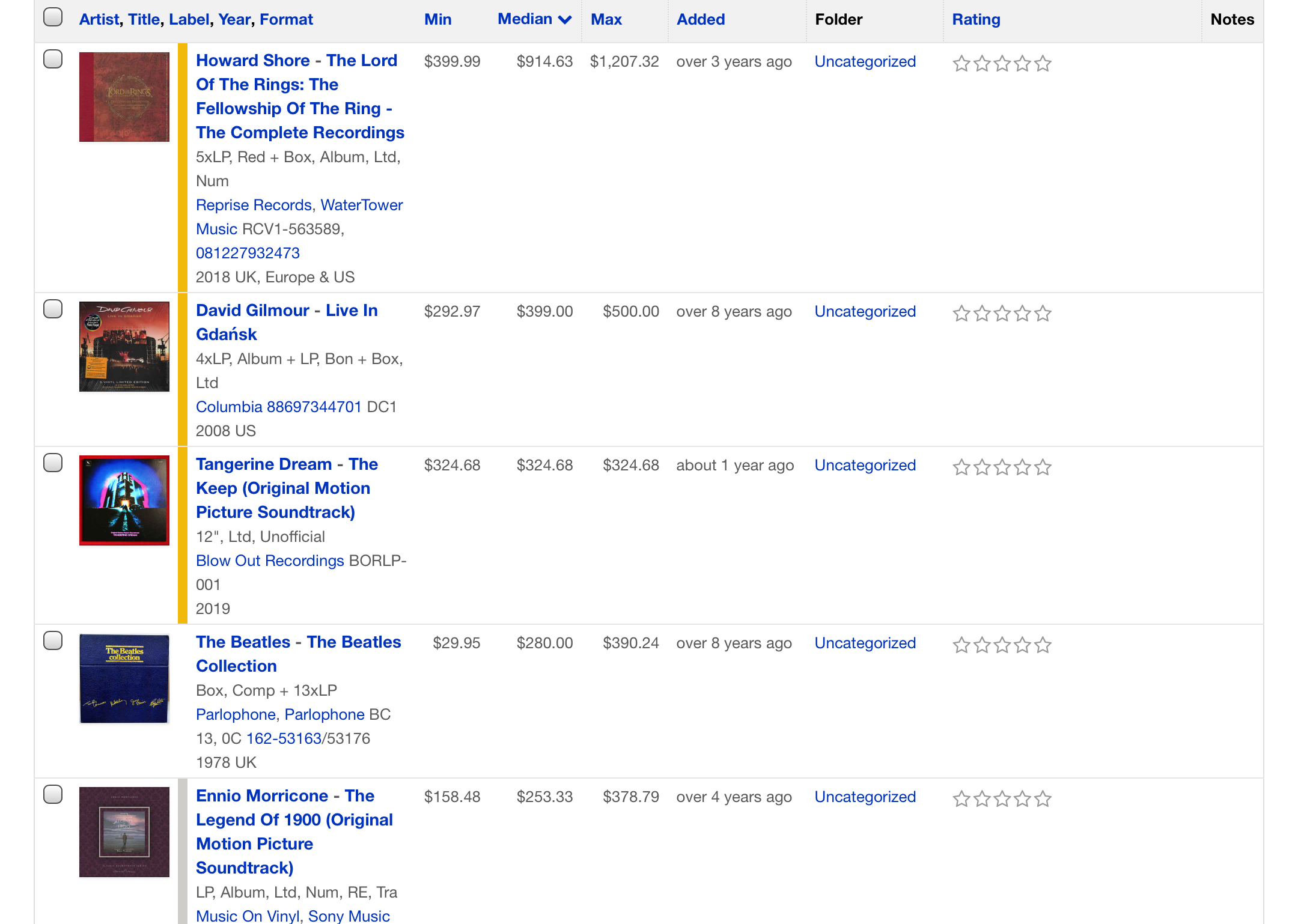
Task: Click yellow bar beside Tangerine Dream
Action: (183, 535)
